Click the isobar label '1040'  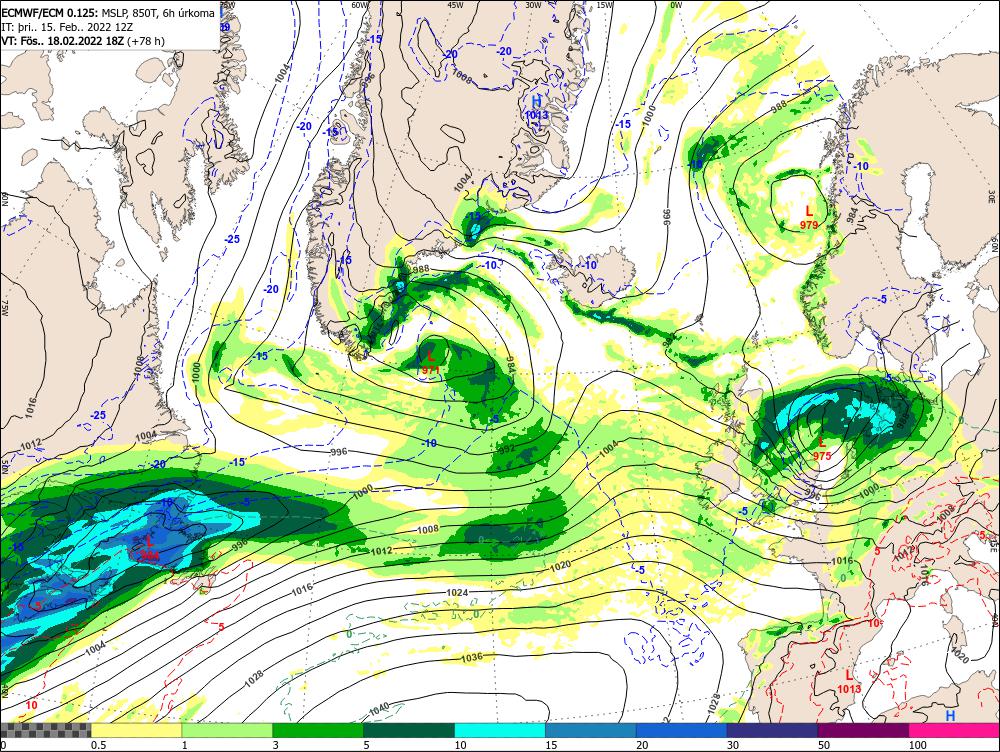coord(379,709)
